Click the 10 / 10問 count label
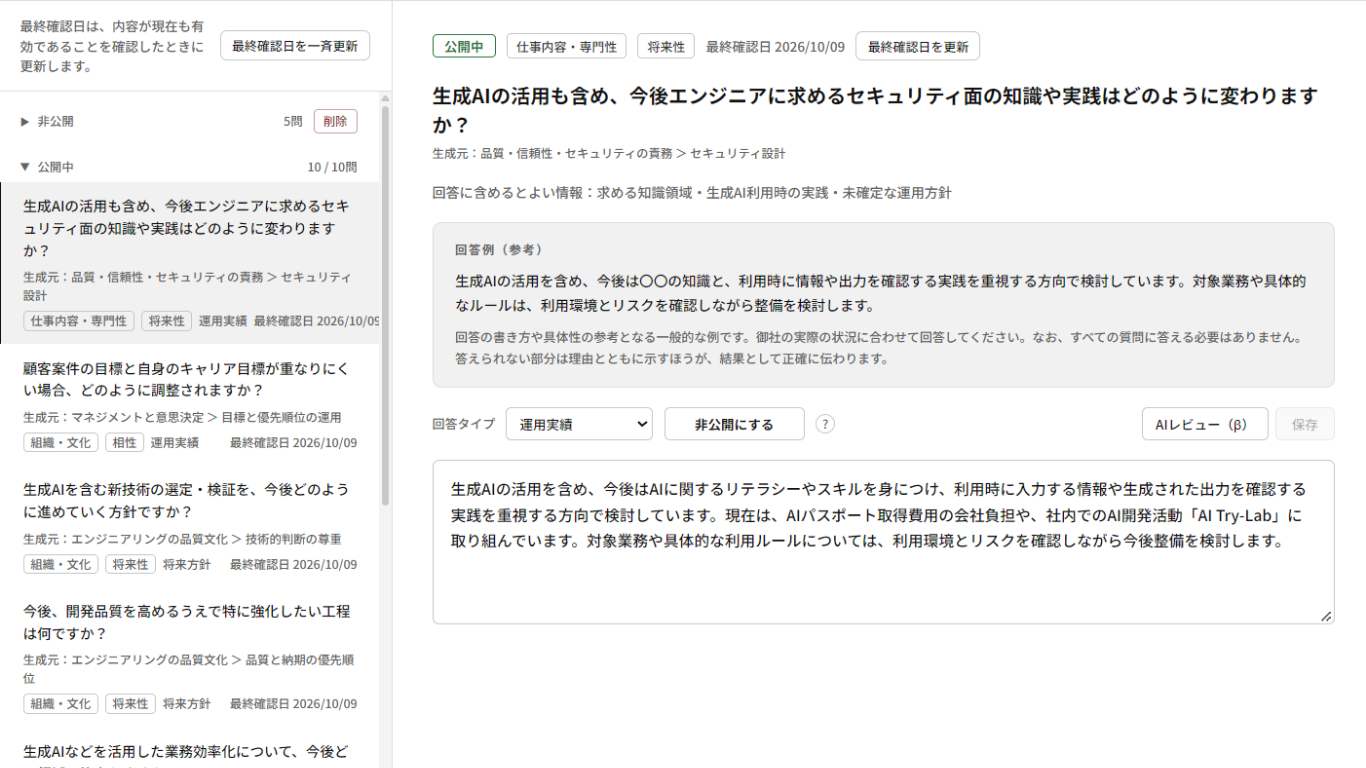This screenshot has height=768, width=1366. (x=332, y=167)
